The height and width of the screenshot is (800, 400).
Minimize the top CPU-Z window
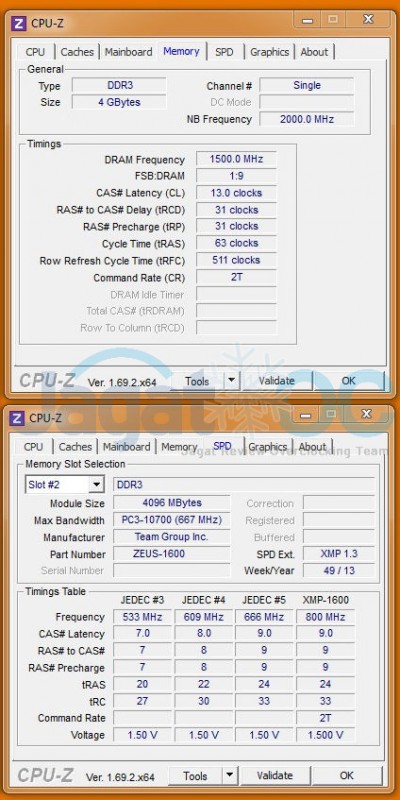tap(308, 20)
